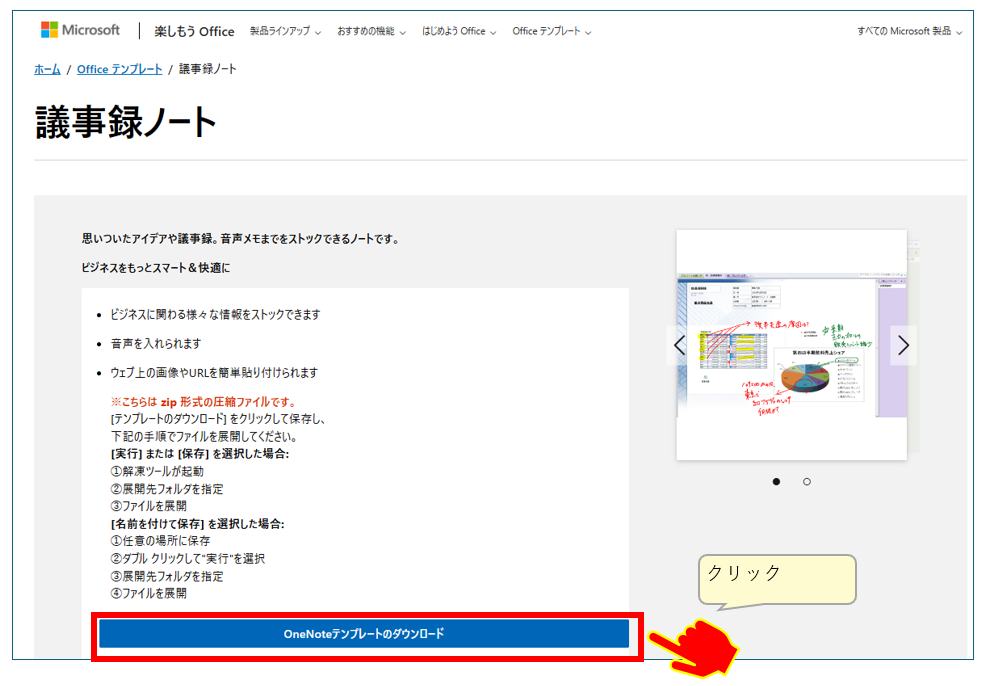The width and height of the screenshot is (1001, 686).
Task: Click the red pointing hand icon
Action: tap(696, 649)
